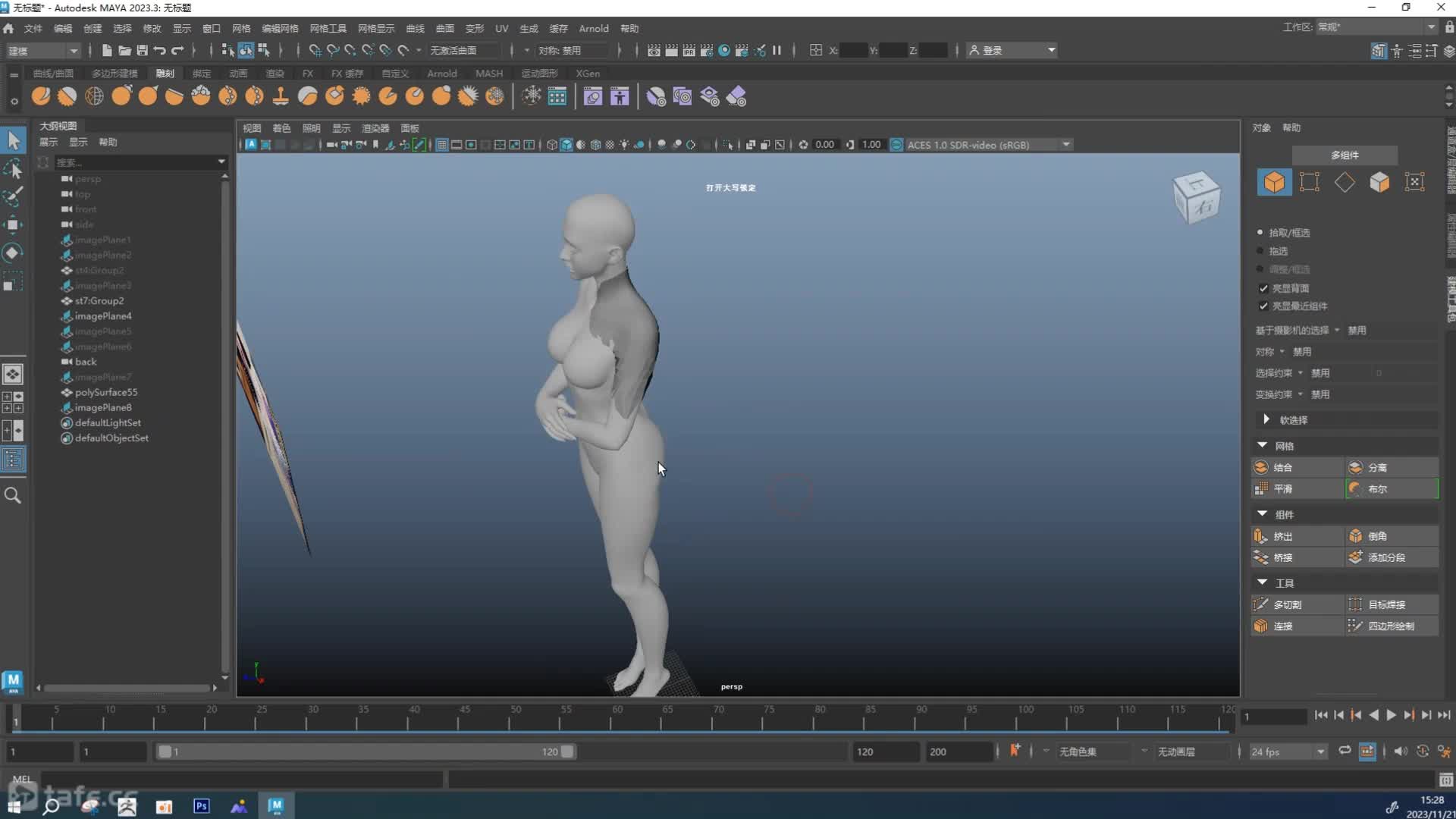This screenshot has height=819, width=1456.
Task: Toggle the Outliner layout button on left
Action: (13, 459)
